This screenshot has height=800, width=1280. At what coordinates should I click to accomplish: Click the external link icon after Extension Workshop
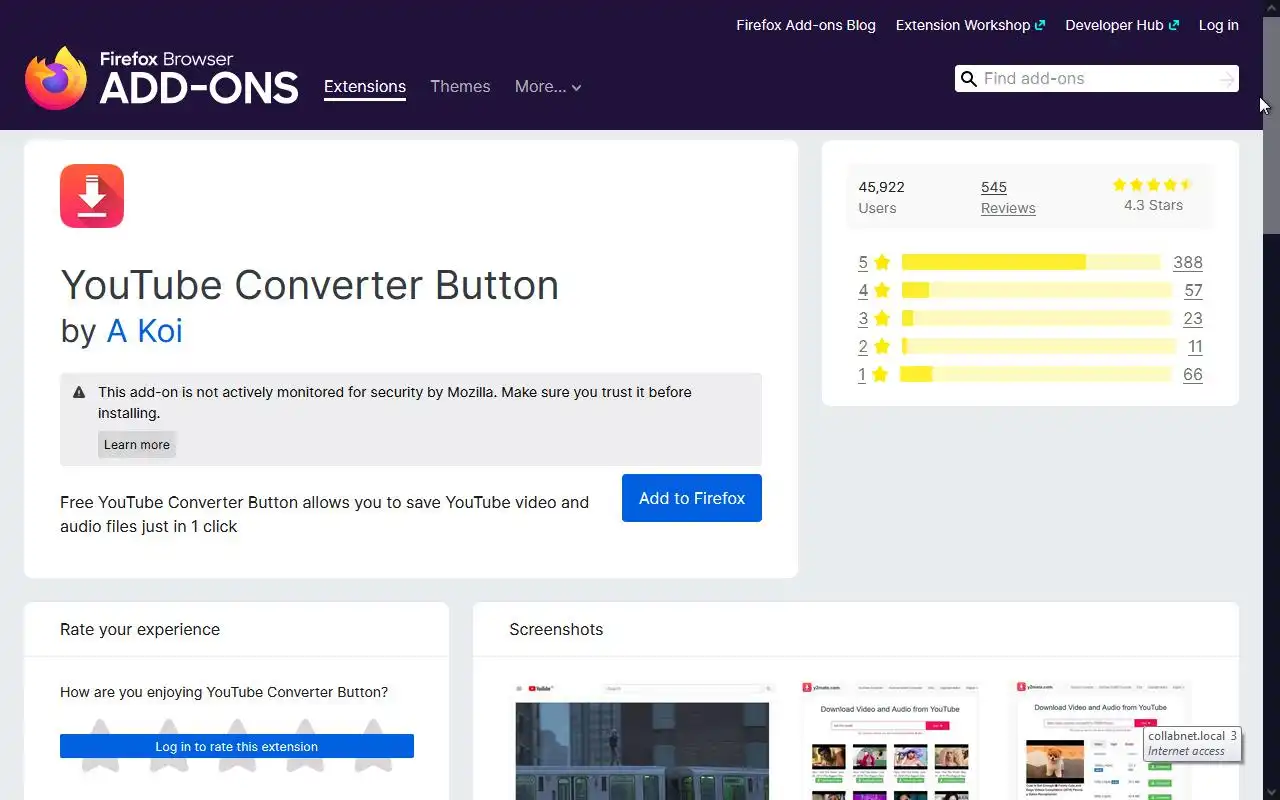tap(1040, 26)
